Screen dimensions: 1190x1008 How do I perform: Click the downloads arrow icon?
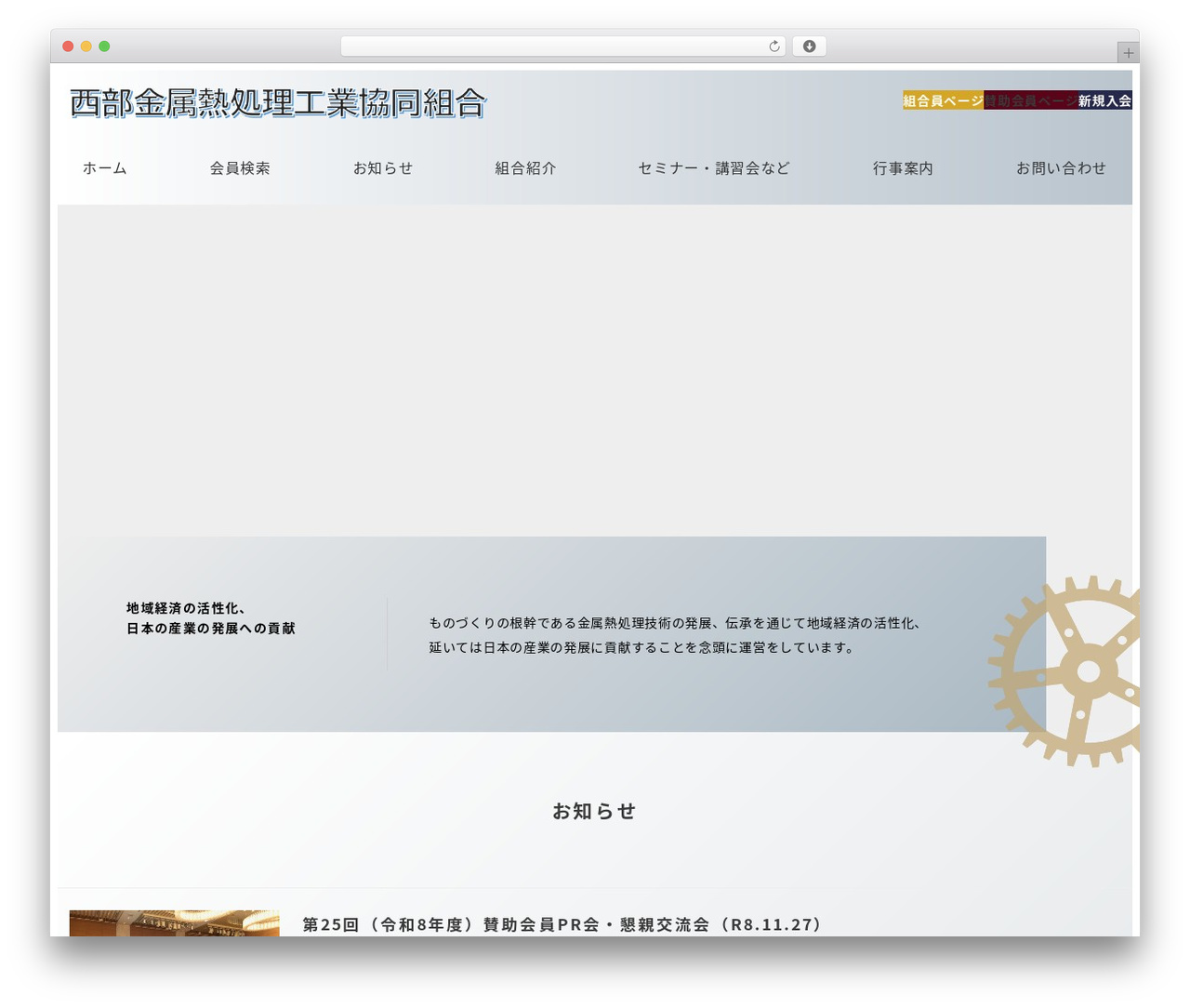point(809,46)
